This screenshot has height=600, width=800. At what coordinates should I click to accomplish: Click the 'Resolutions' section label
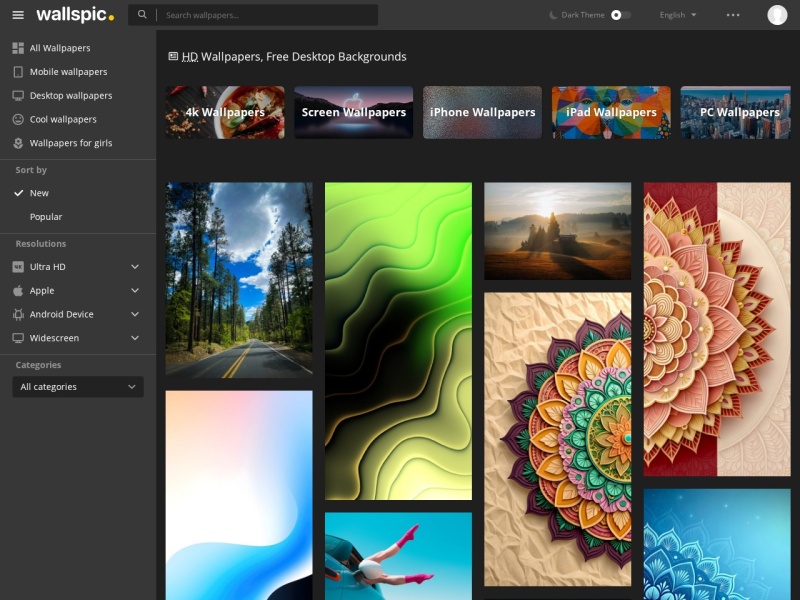[41, 244]
